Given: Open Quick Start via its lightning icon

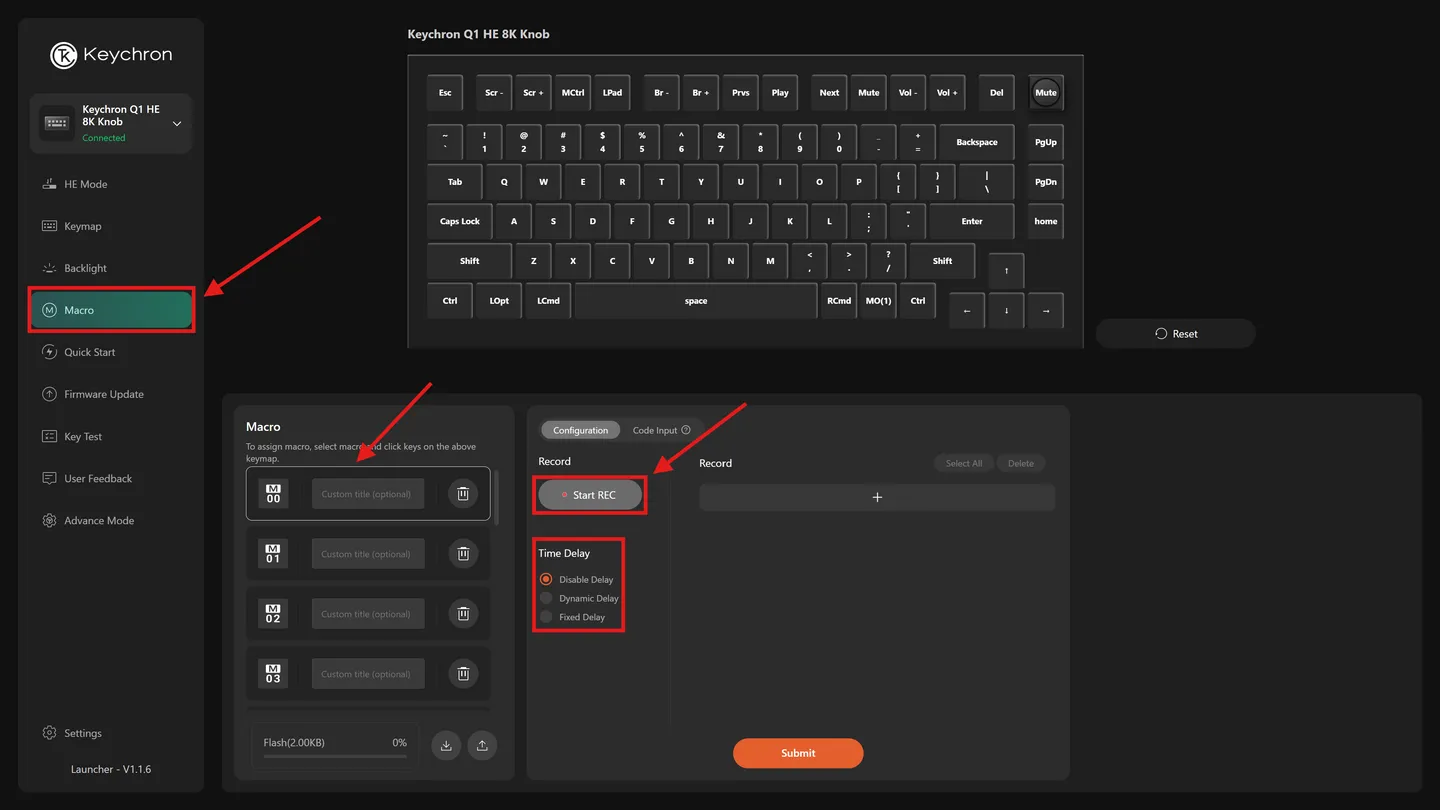Looking at the screenshot, I should pyautogui.click(x=49, y=352).
